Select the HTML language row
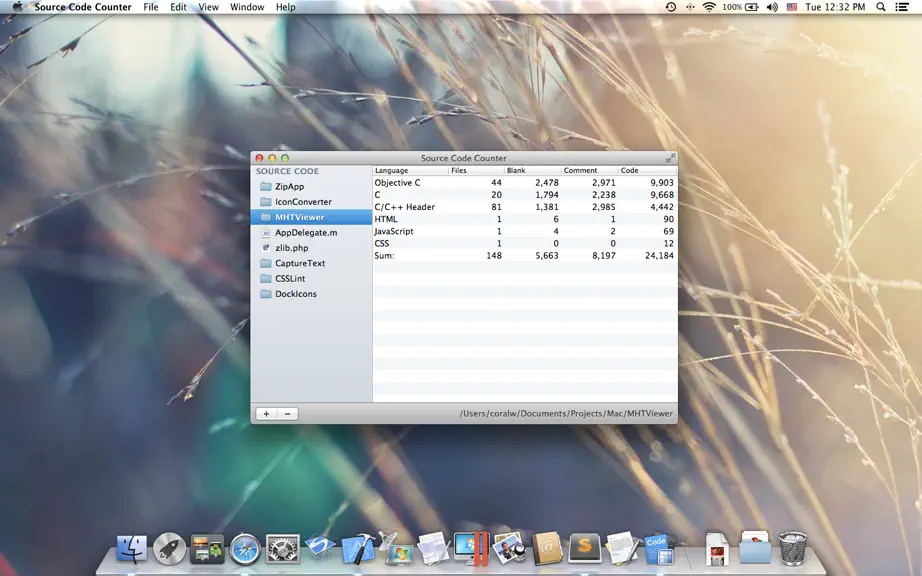922x576 pixels. [x=525, y=219]
